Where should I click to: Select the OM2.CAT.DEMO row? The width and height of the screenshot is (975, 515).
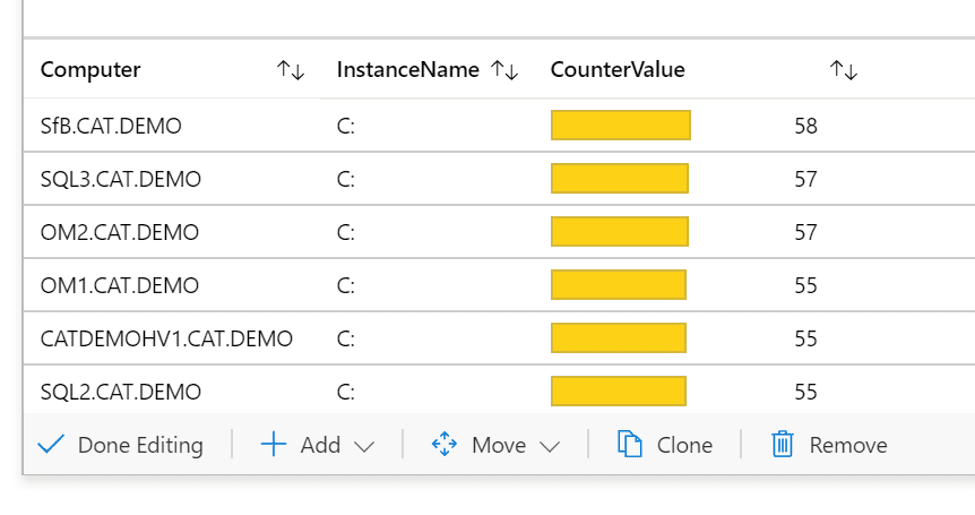pos(119,233)
